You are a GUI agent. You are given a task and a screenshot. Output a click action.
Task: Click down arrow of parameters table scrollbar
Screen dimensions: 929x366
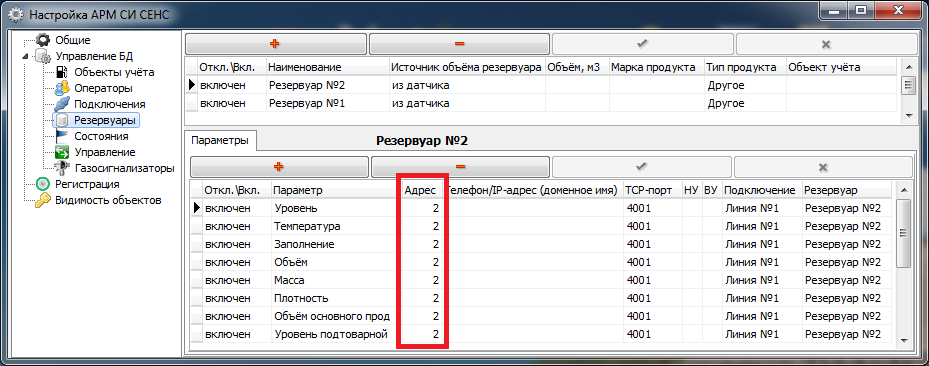903,340
